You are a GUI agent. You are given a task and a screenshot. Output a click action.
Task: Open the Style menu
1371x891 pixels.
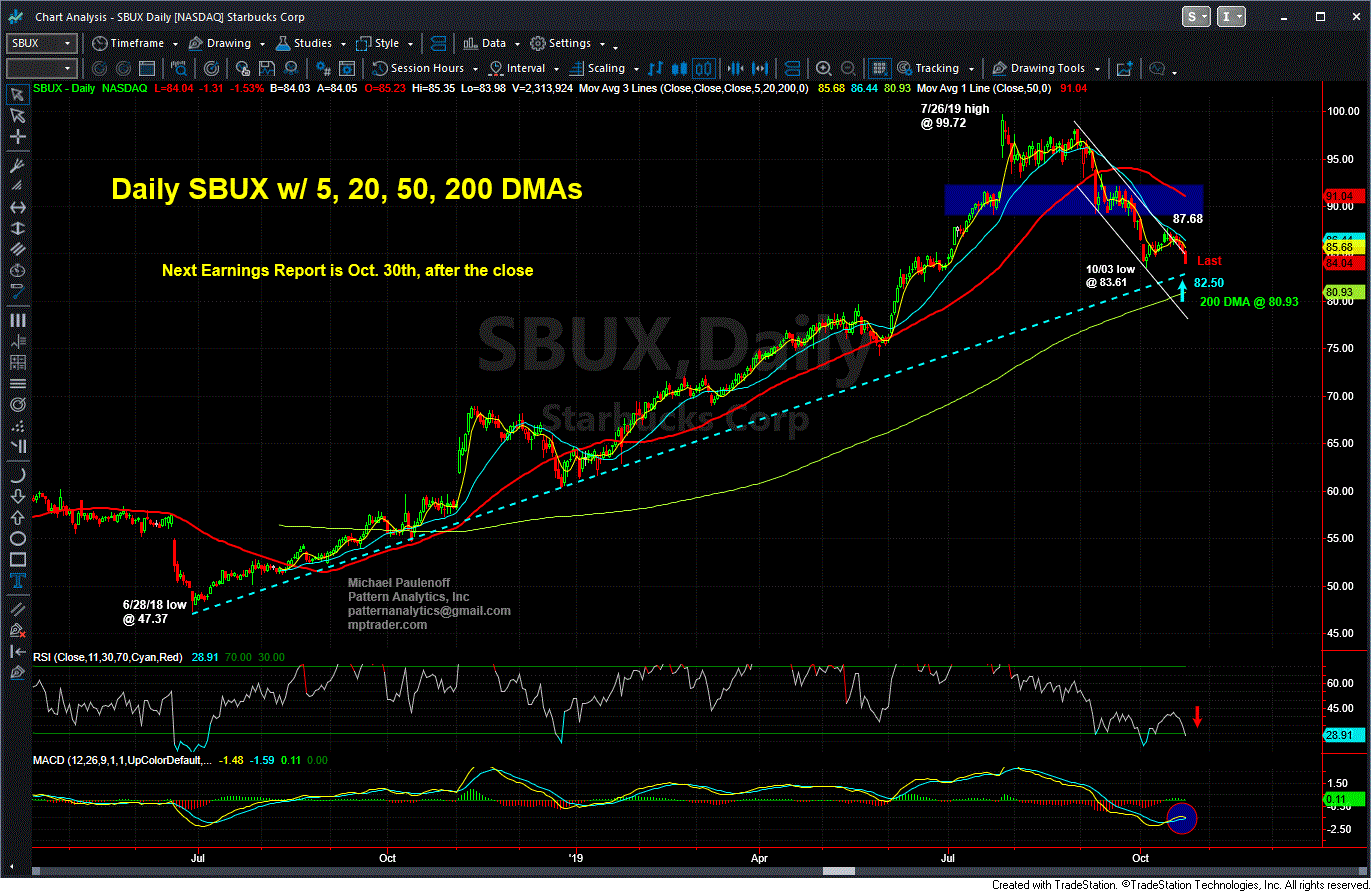click(378, 44)
